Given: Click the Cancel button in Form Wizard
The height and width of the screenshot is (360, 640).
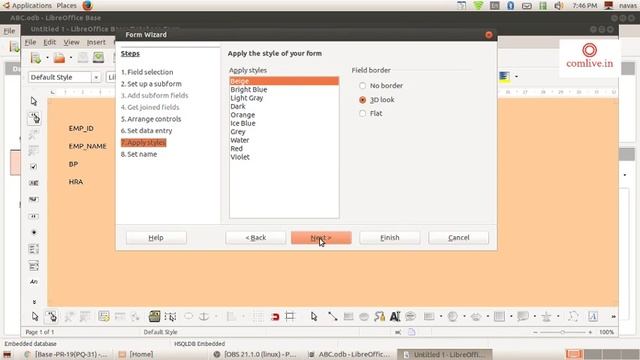Looking at the screenshot, I should (x=458, y=238).
